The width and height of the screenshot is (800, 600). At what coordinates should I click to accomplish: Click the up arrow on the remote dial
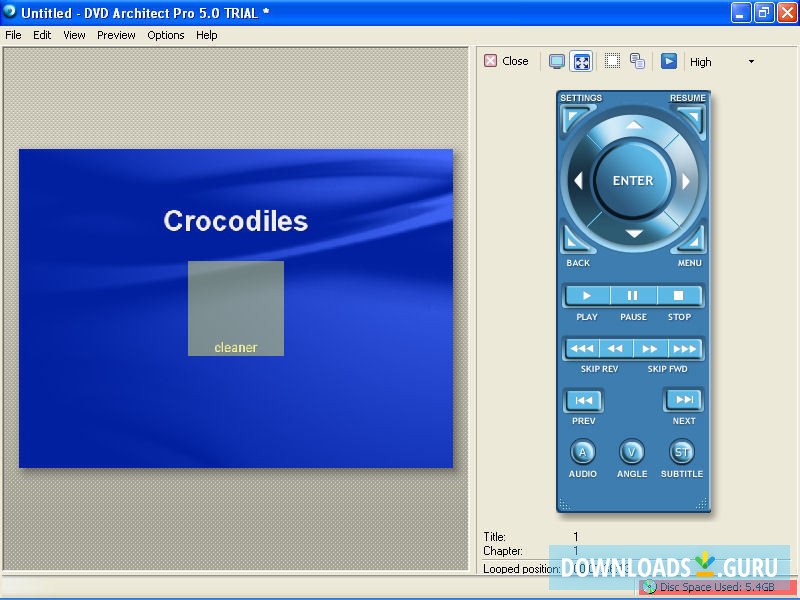pyautogui.click(x=633, y=125)
